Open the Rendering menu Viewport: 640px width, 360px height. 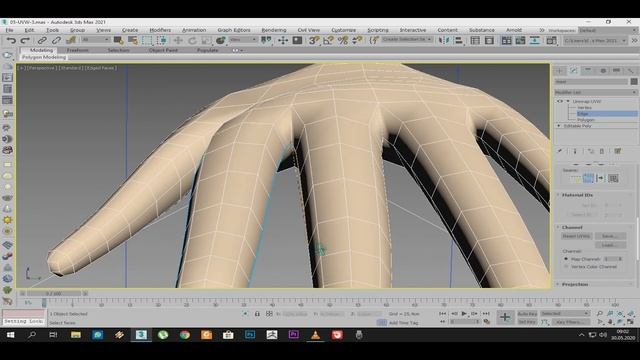273,30
